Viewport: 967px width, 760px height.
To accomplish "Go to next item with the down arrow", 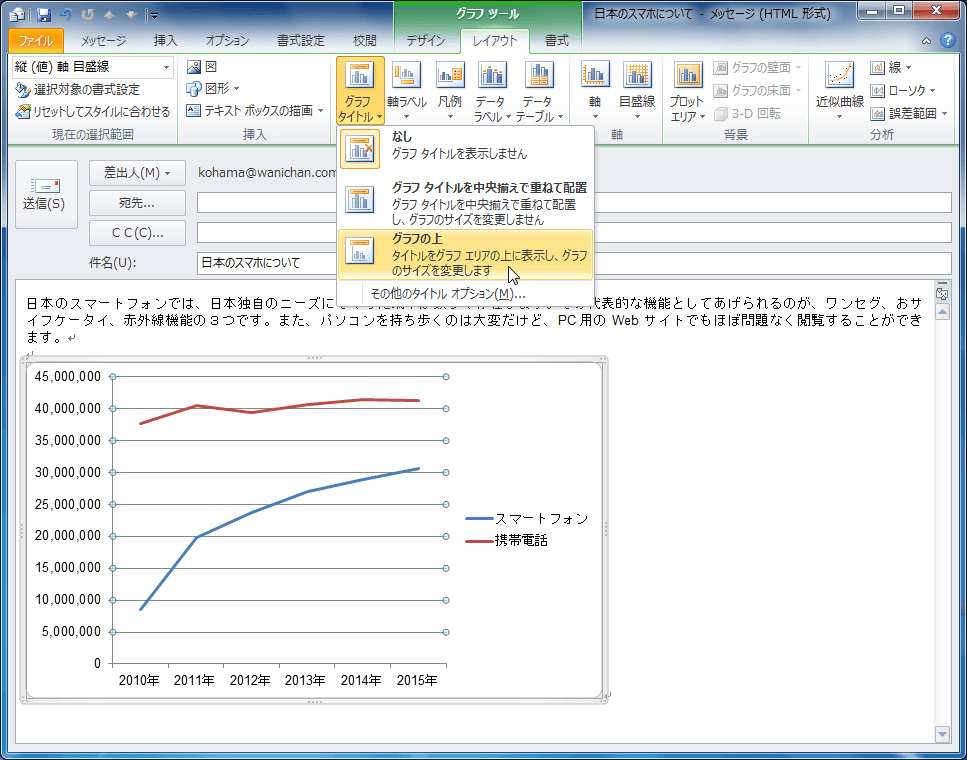I will point(130,14).
